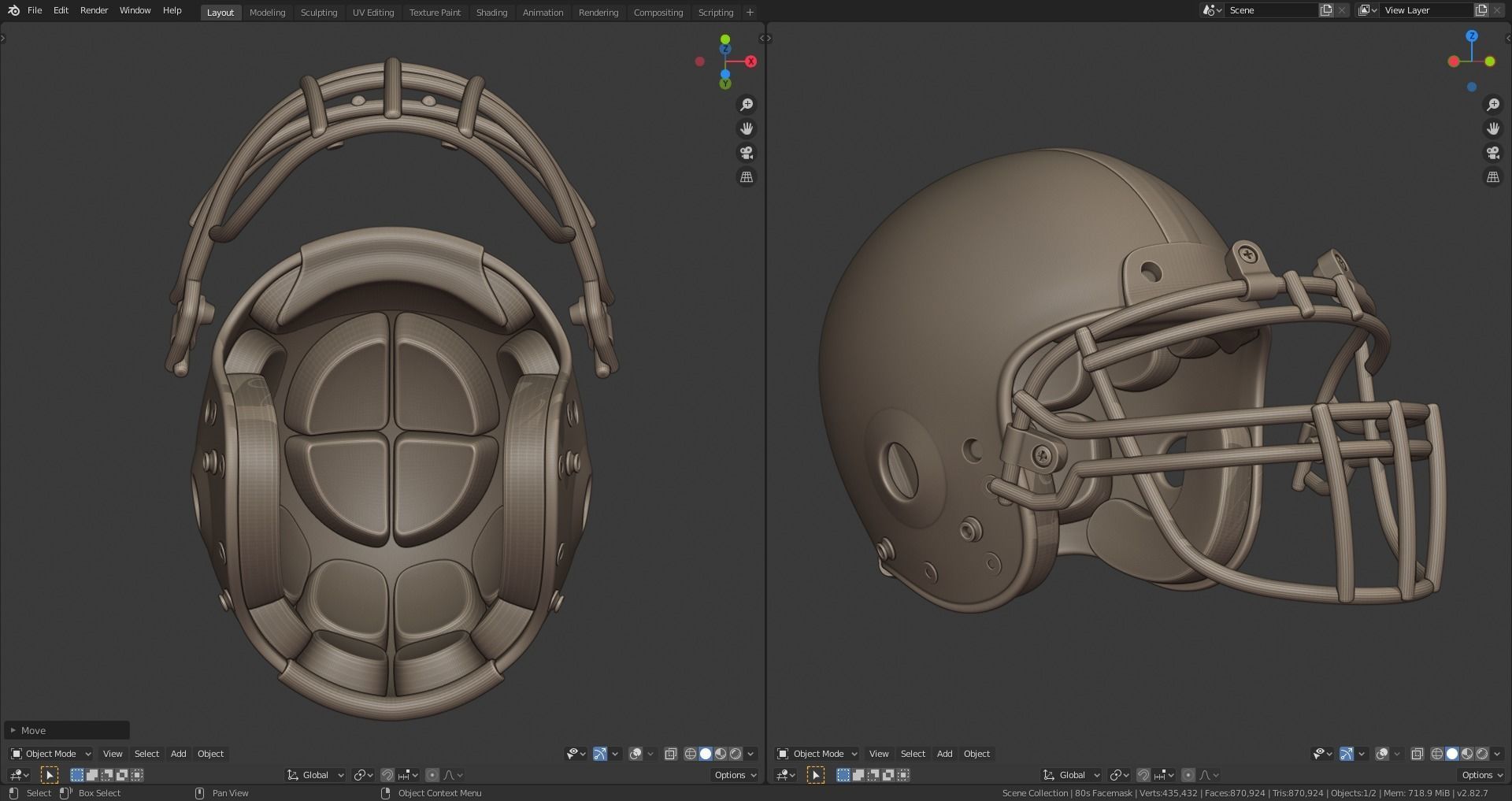Choose subtract selection mode, left viewport

(x=107, y=775)
